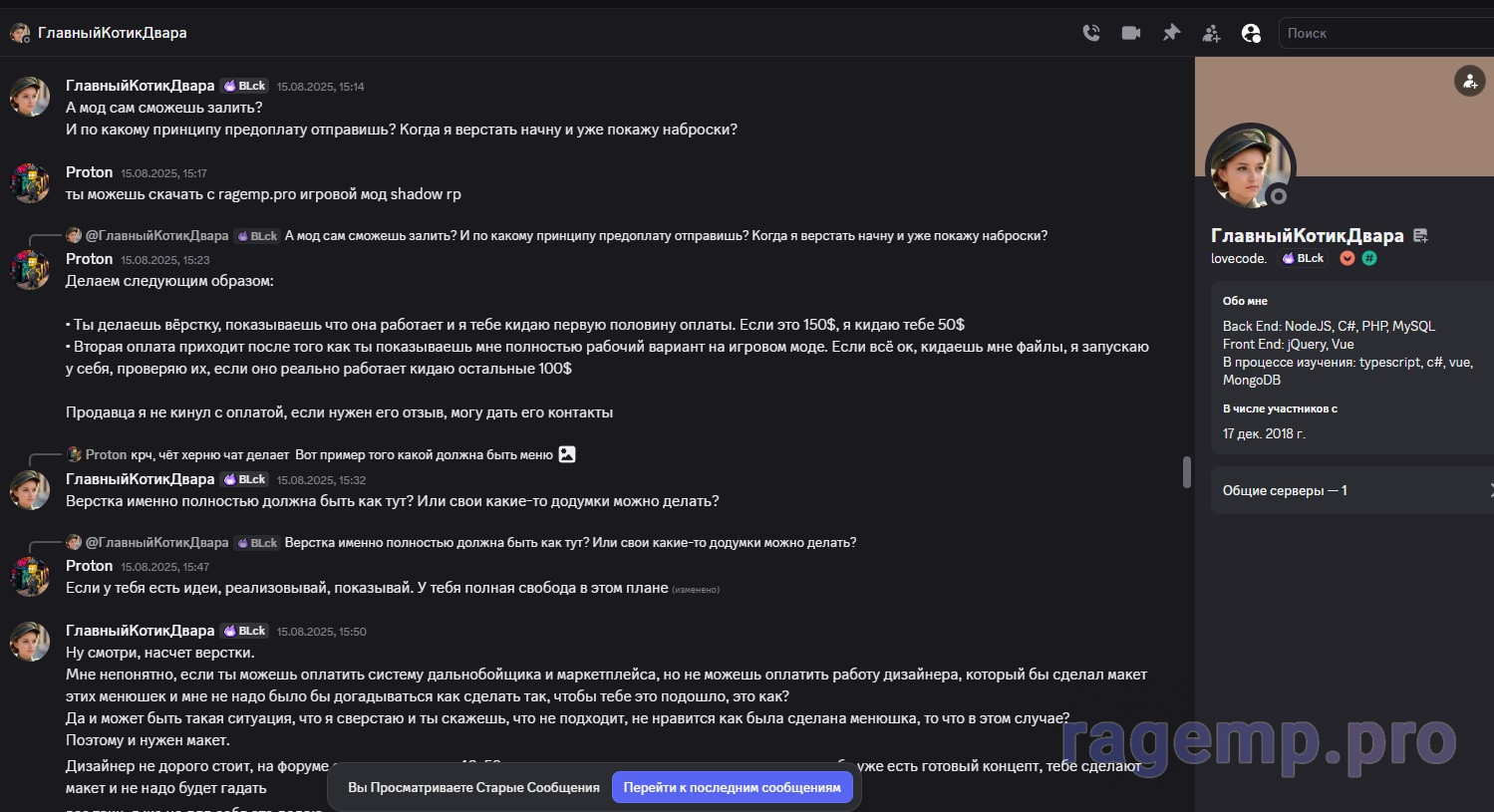The image size is (1494, 812).
Task: Click 'Делаем следующим образом:' message line
Action: (x=169, y=281)
